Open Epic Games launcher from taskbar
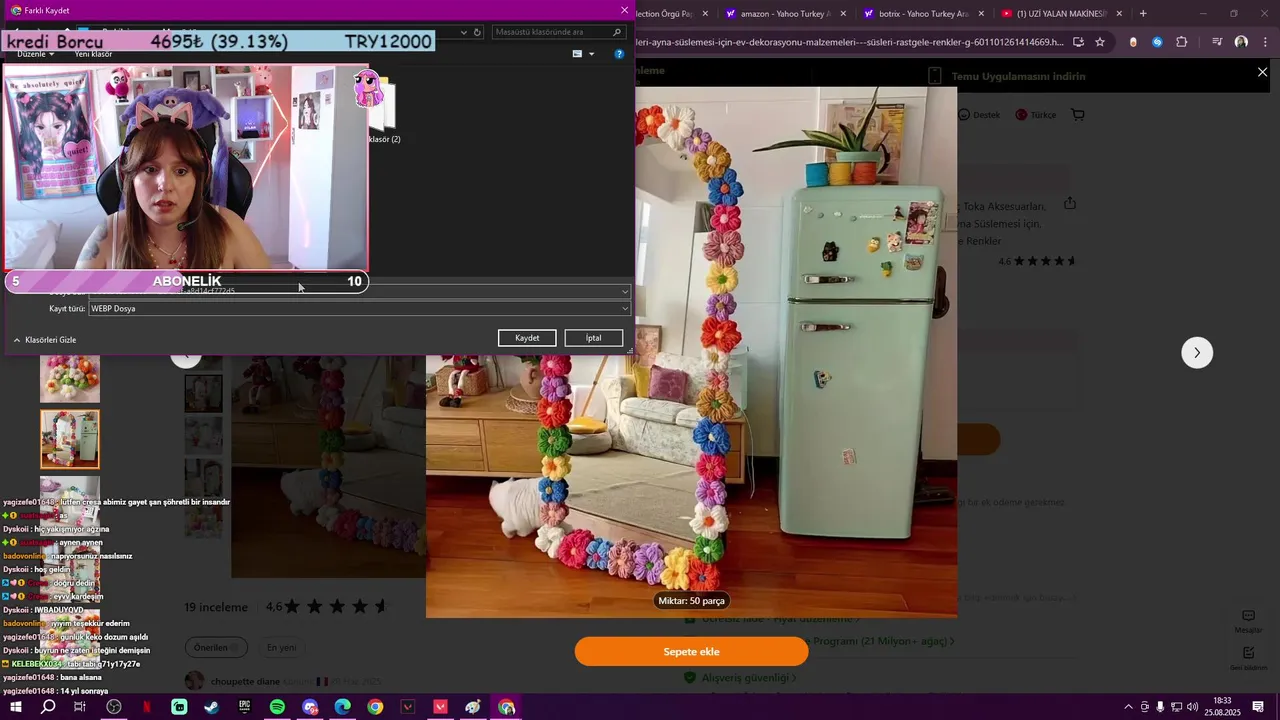 pos(245,707)
